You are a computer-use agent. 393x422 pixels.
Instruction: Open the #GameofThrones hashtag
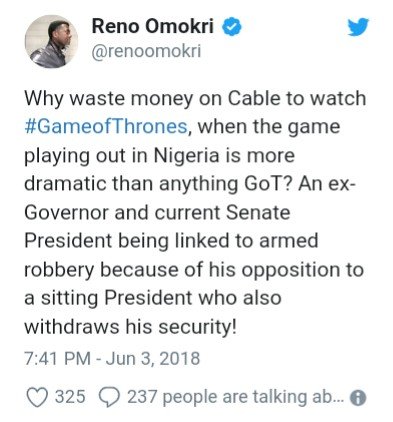[106, 127]
